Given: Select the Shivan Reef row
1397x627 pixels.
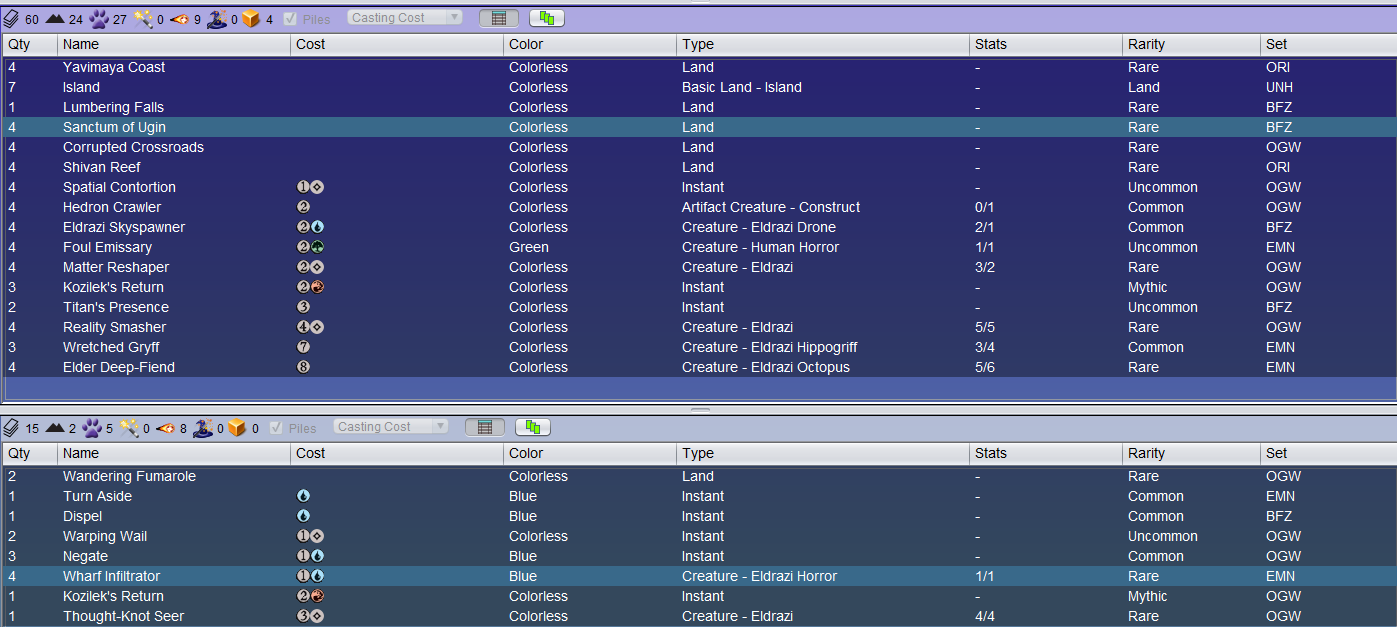Looking at the screenshot, I should (698, 167).
